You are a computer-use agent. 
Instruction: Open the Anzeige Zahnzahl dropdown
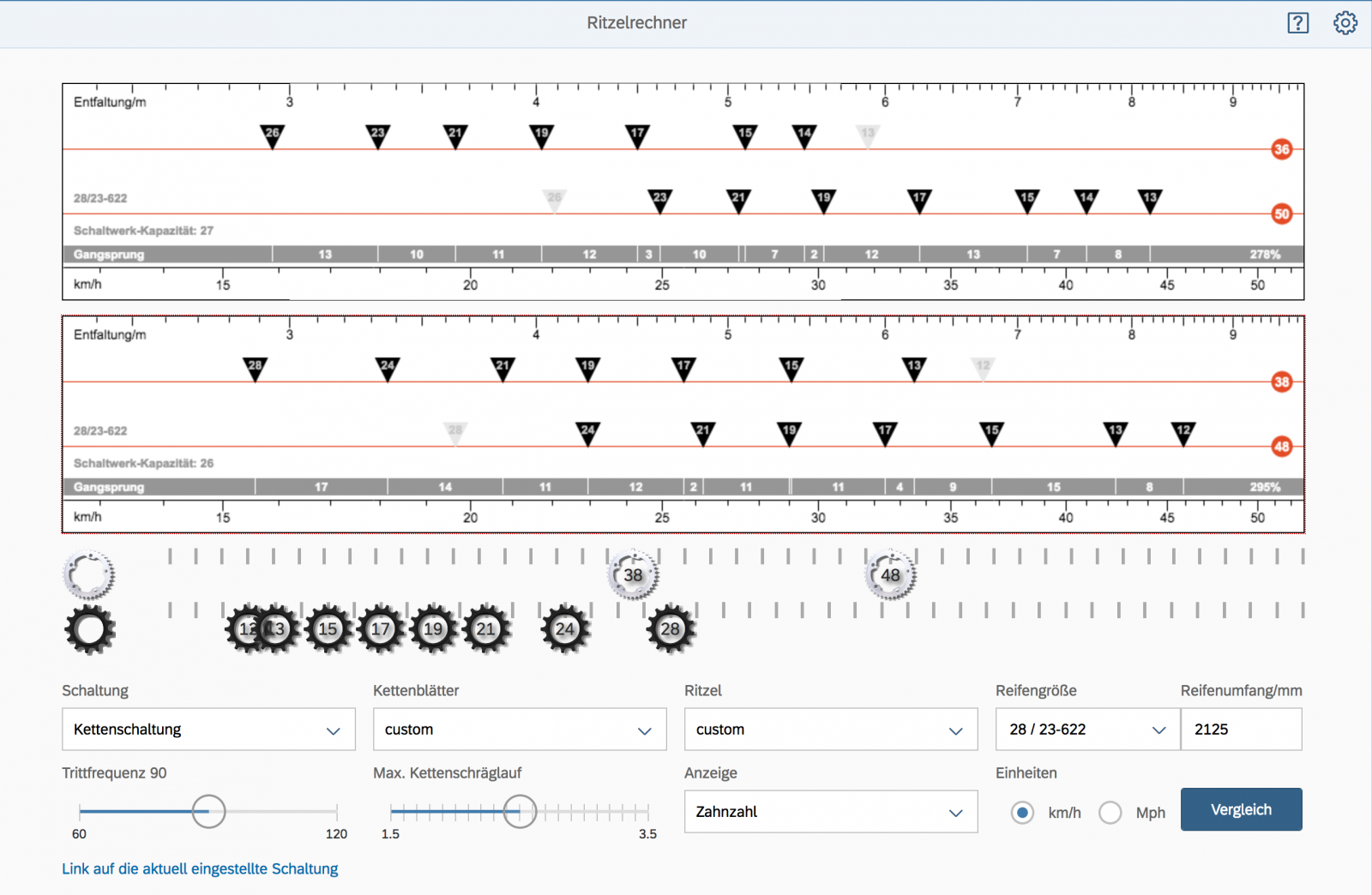tap(830, 812)
